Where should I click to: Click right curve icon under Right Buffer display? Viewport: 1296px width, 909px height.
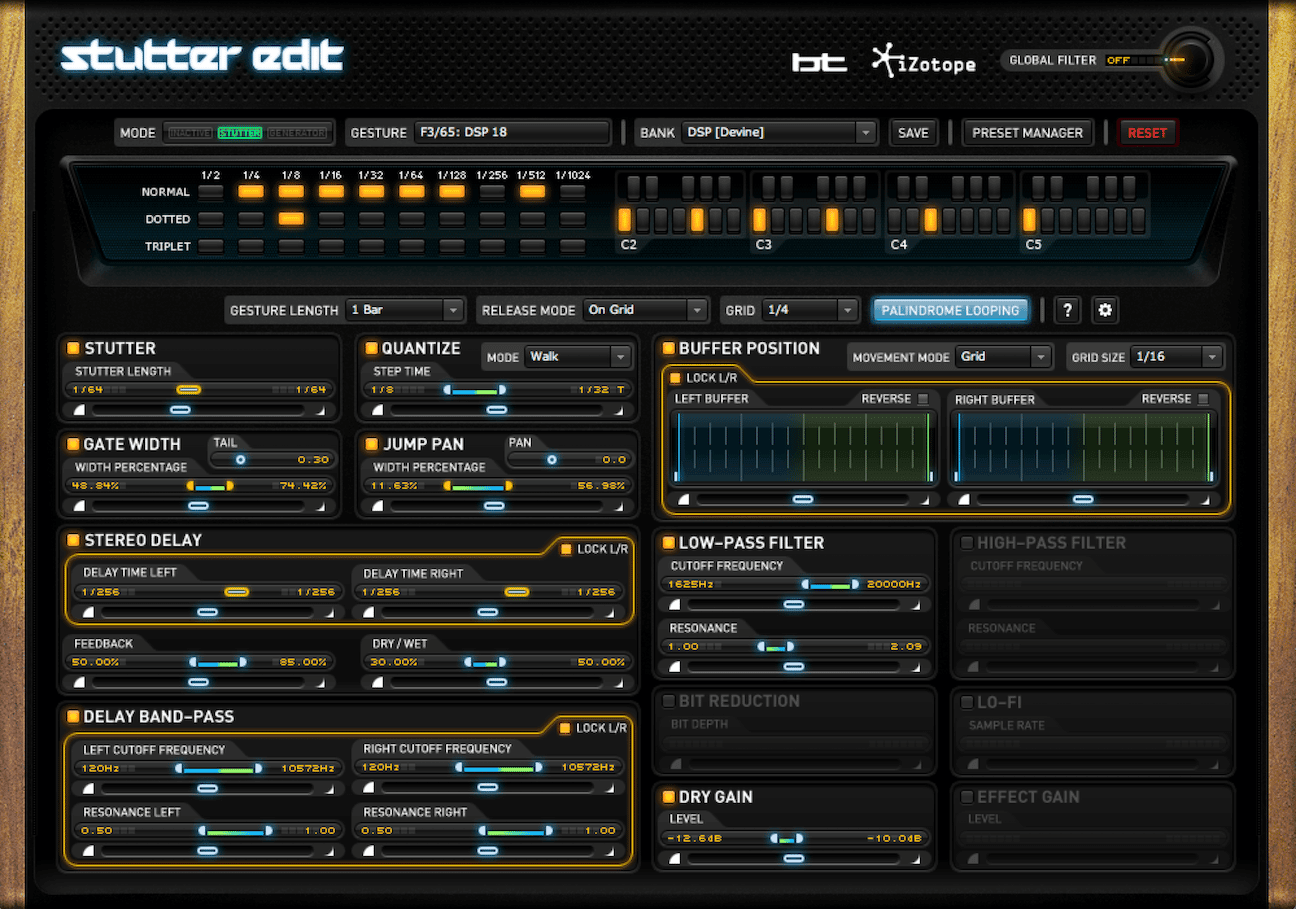pos(1204,499)
